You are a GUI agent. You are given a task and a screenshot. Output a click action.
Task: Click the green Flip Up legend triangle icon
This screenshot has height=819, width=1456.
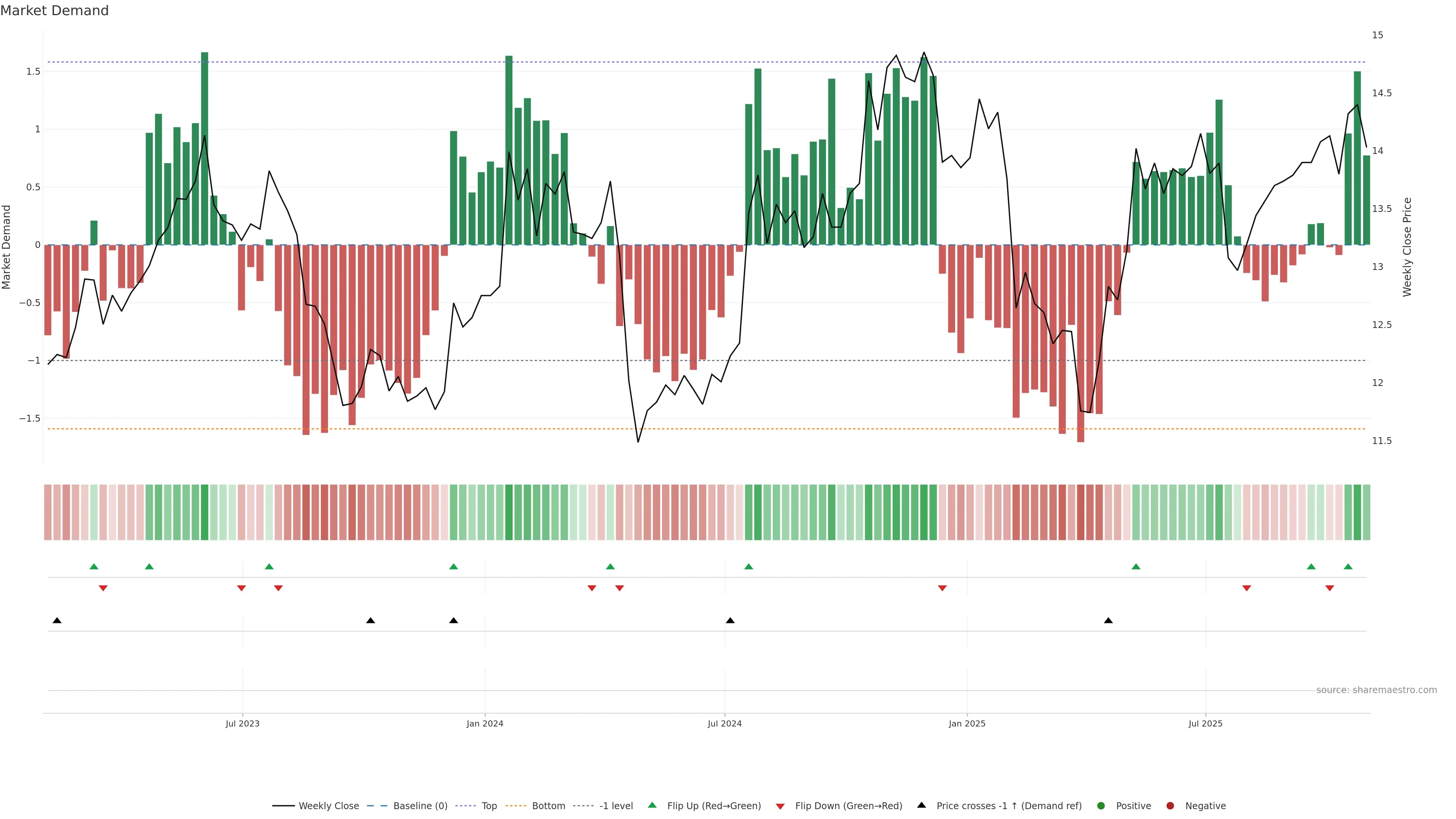pos(652,805)
